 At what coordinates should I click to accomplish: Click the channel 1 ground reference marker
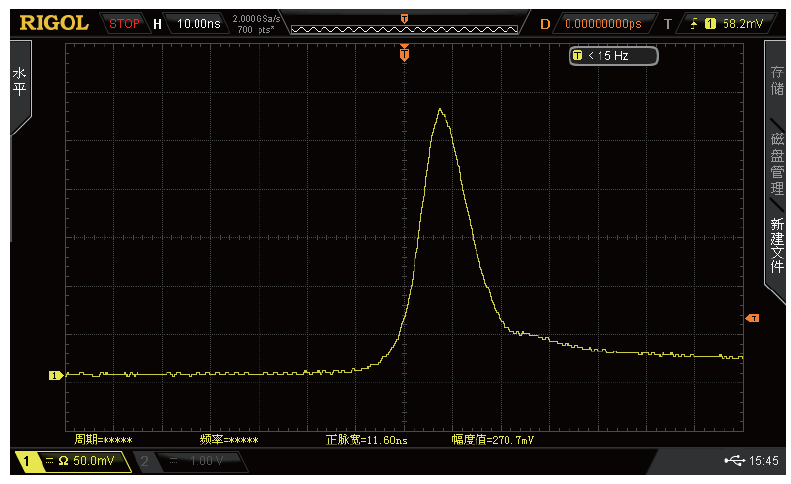tap(56, 376)
